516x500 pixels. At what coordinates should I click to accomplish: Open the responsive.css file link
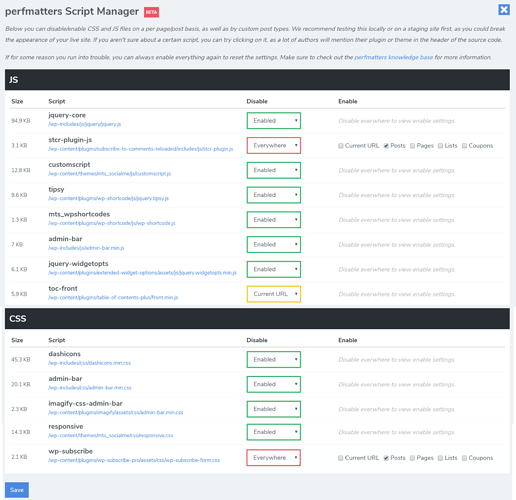click(111, 435)
